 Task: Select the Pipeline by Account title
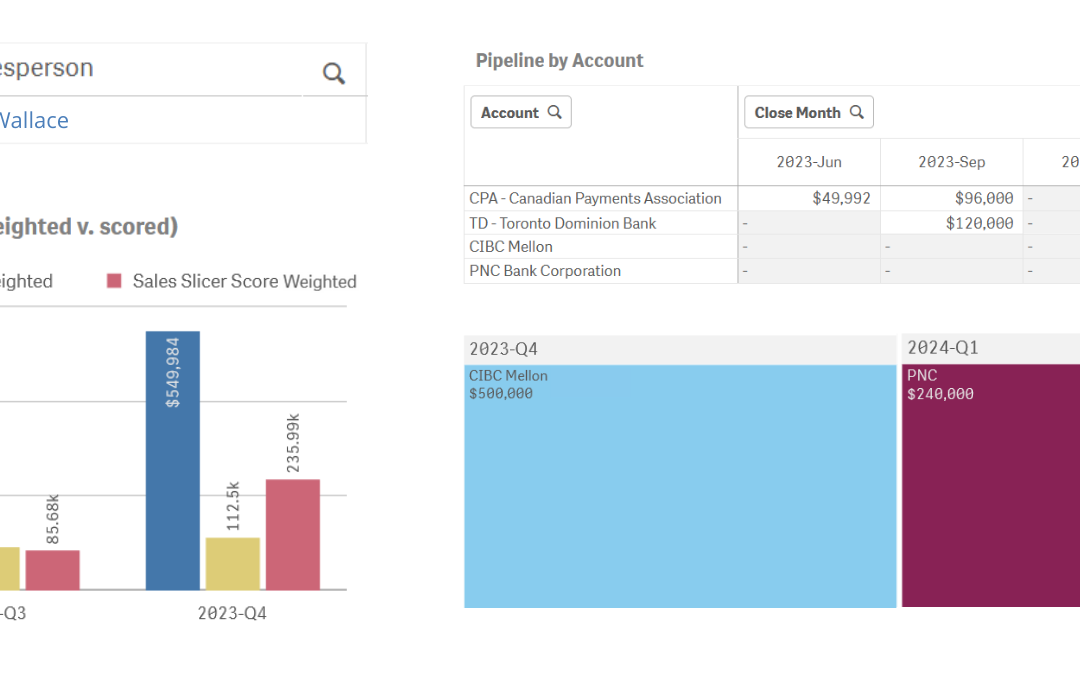[559, 61]
